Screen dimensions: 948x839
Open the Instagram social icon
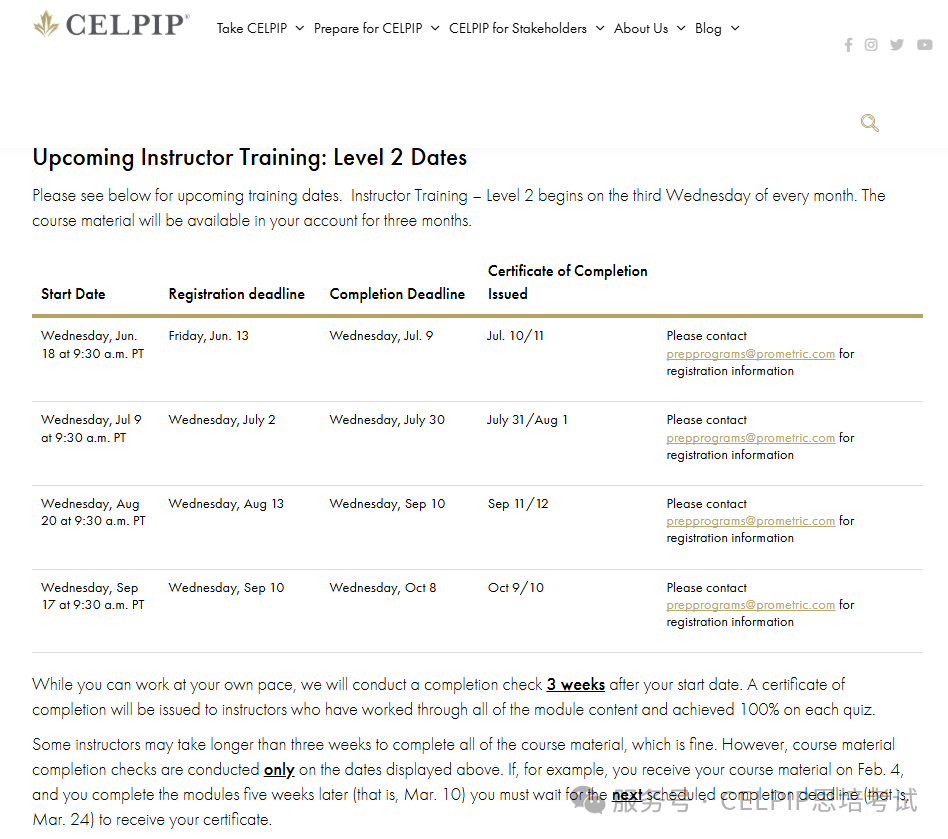pyautogui.click(x=871, y=45)
